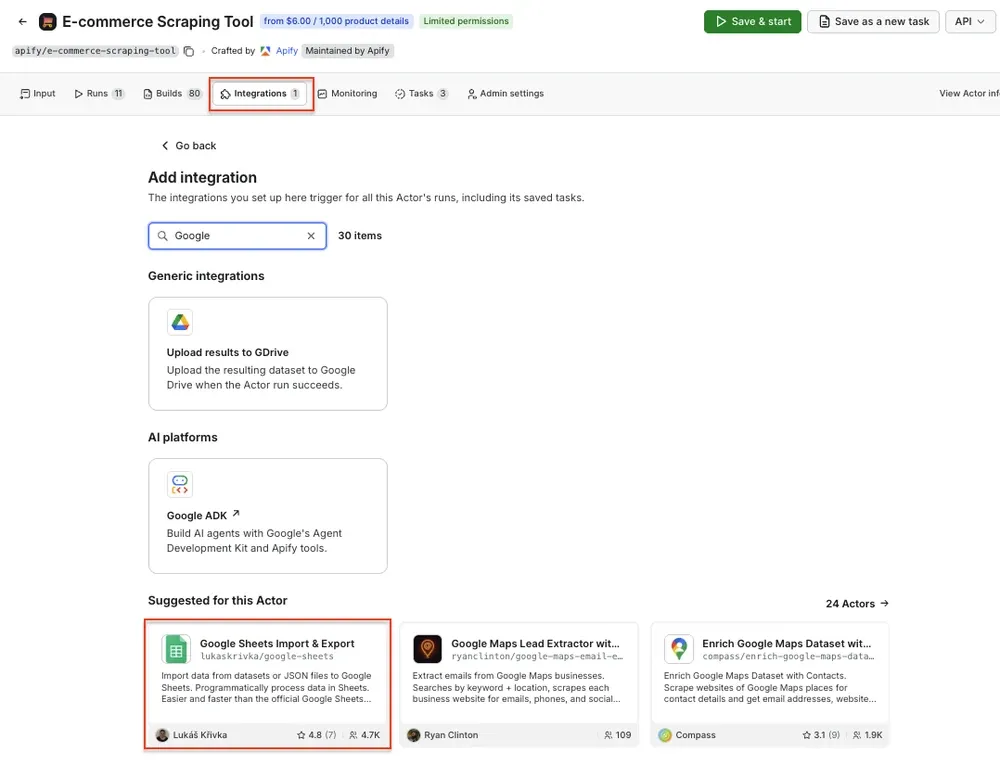Screen dimensions: 1000x765
Task: Switch to the Monitoring tab
Action: (x=348, y=94)
